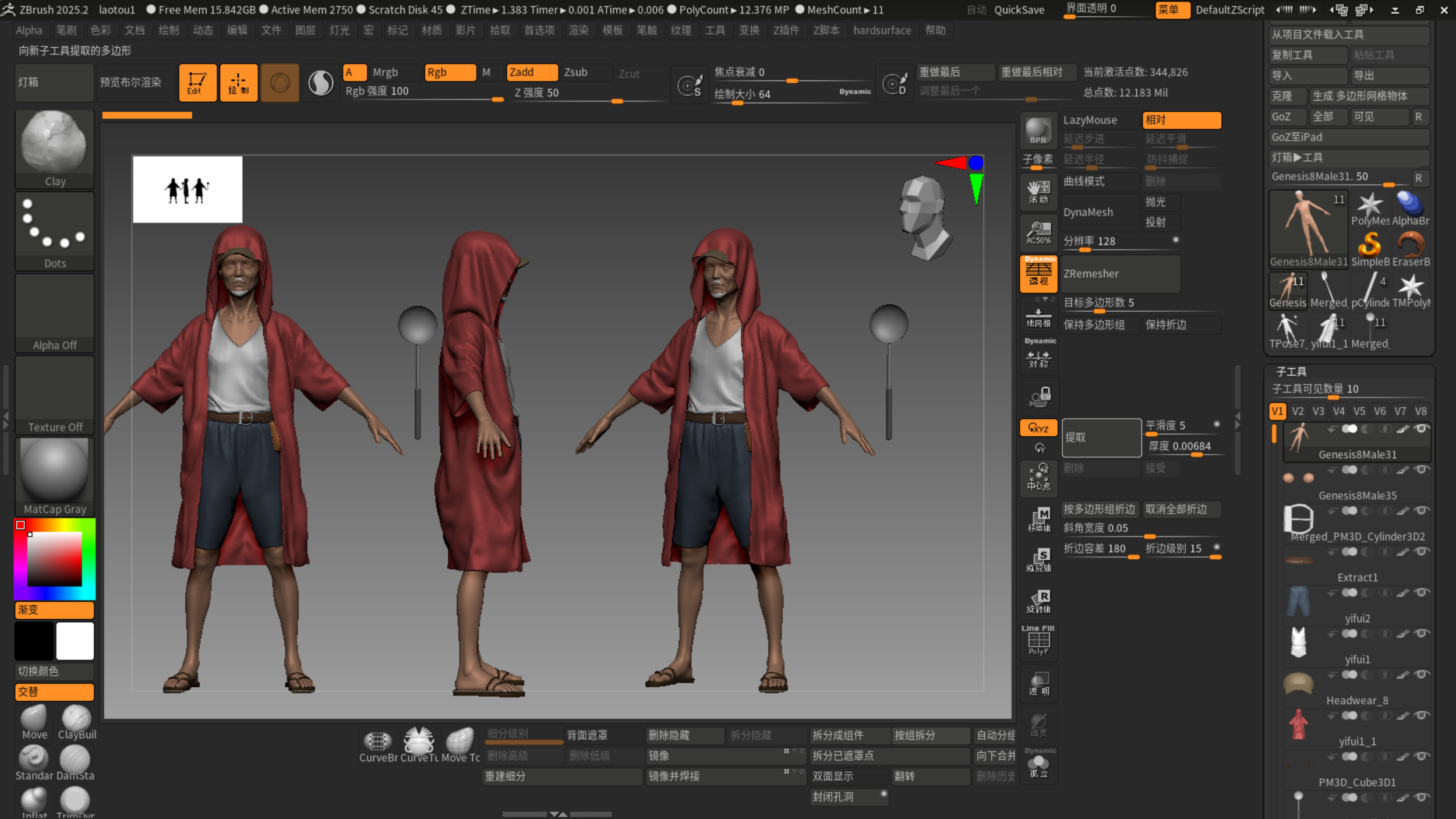The image size is (1456, 819).
Task: Toggle the Zadd mode button
Action: (x=531, y=72)
